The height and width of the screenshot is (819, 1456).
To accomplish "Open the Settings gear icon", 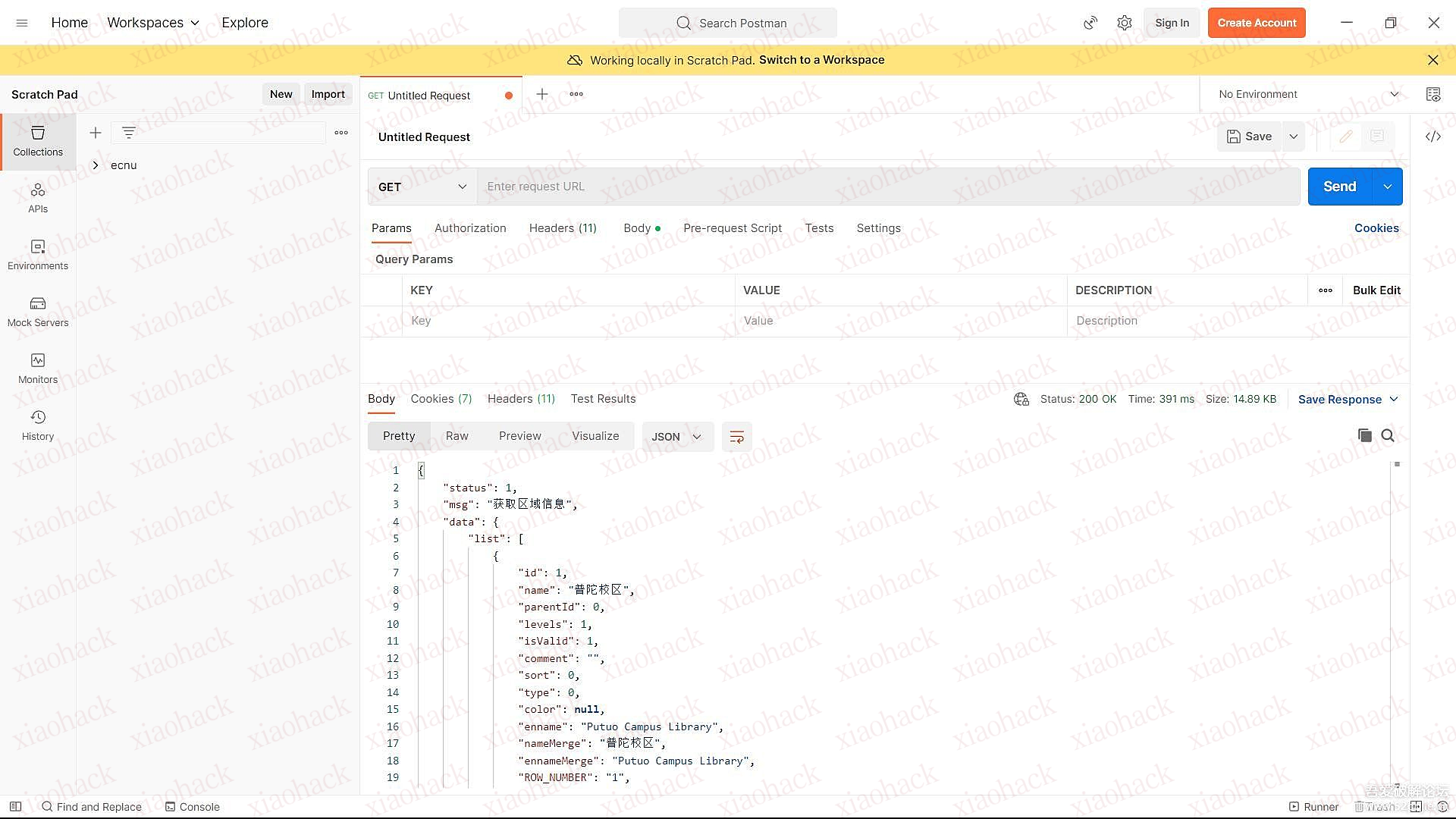I will tap(1125, 23).
